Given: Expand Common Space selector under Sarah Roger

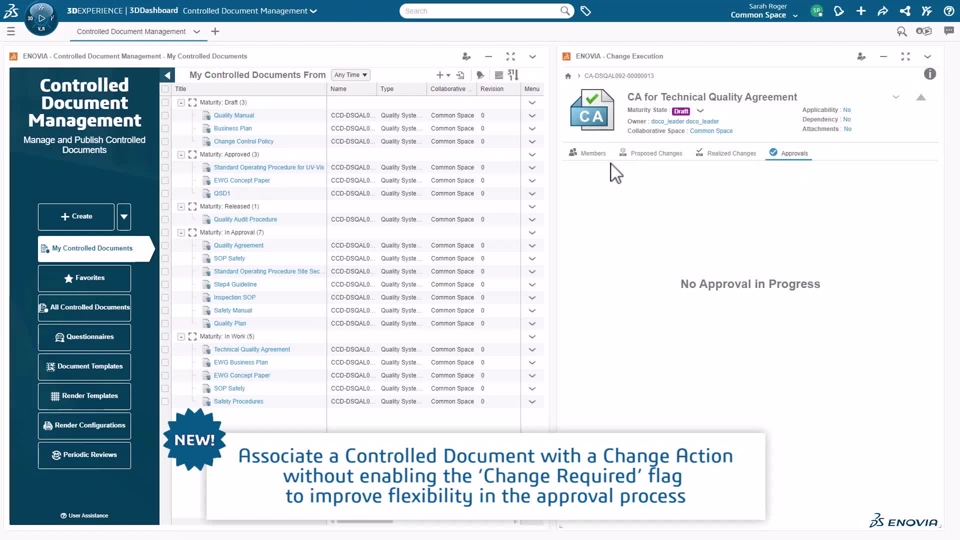Looking at the screenshot, I should [x=795, y=15].
